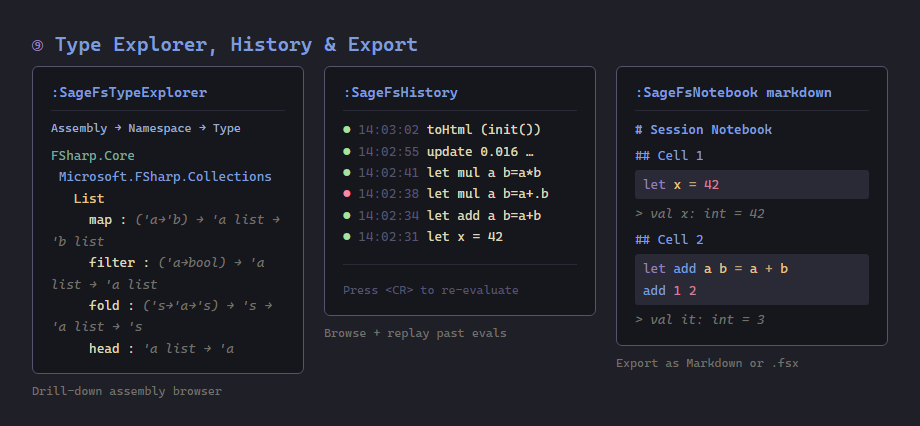
Task: Click green status dot beside 14:02:31
Action: click(347, 236)
